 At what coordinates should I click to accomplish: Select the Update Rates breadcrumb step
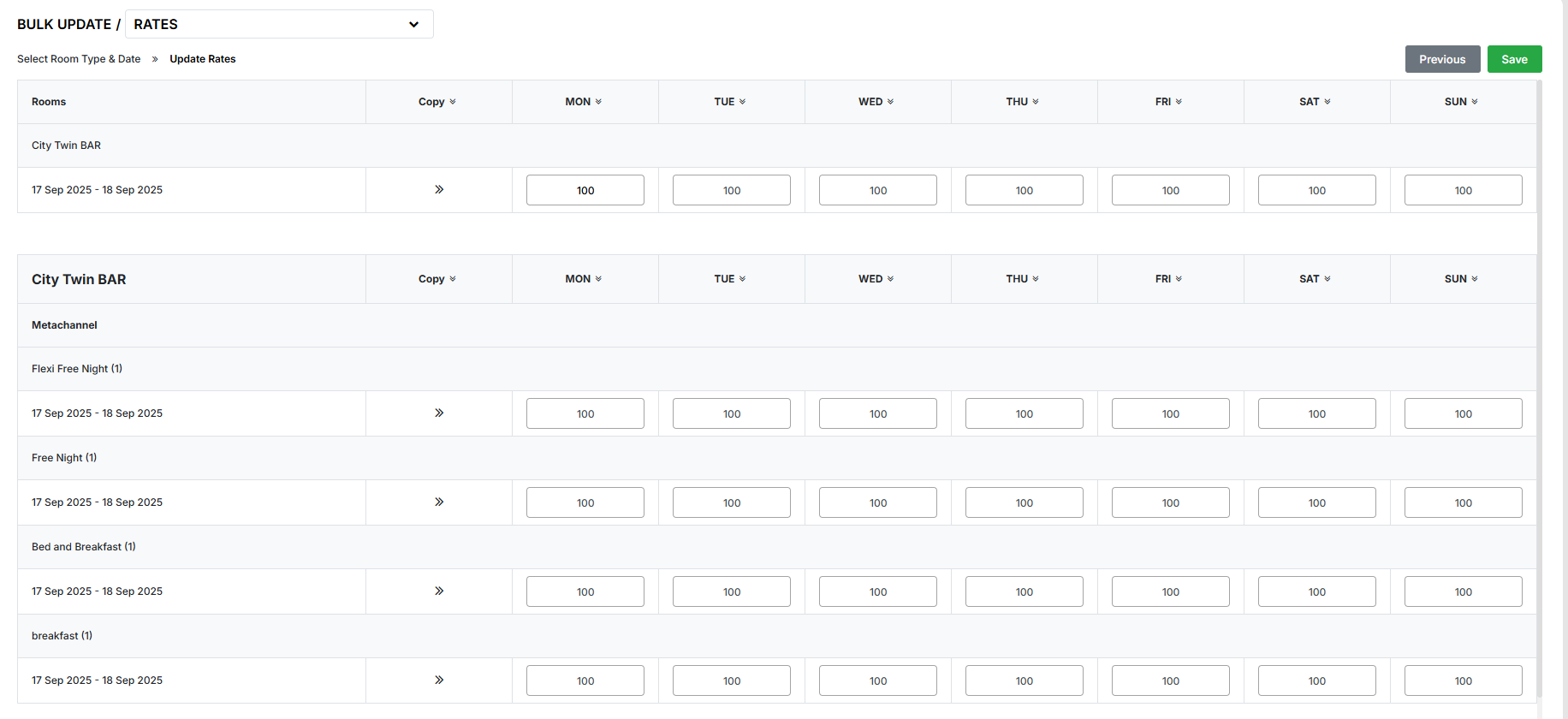click(202, 59)
